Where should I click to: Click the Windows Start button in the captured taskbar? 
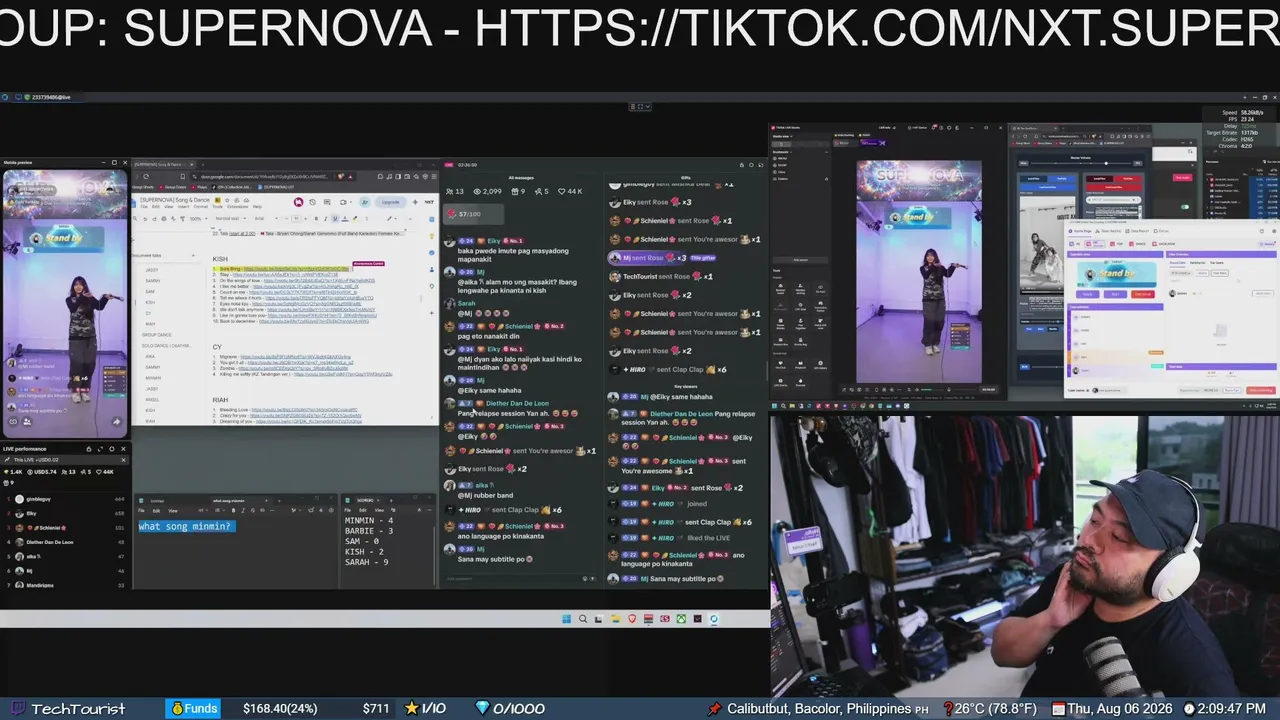[x=567, y=619]
